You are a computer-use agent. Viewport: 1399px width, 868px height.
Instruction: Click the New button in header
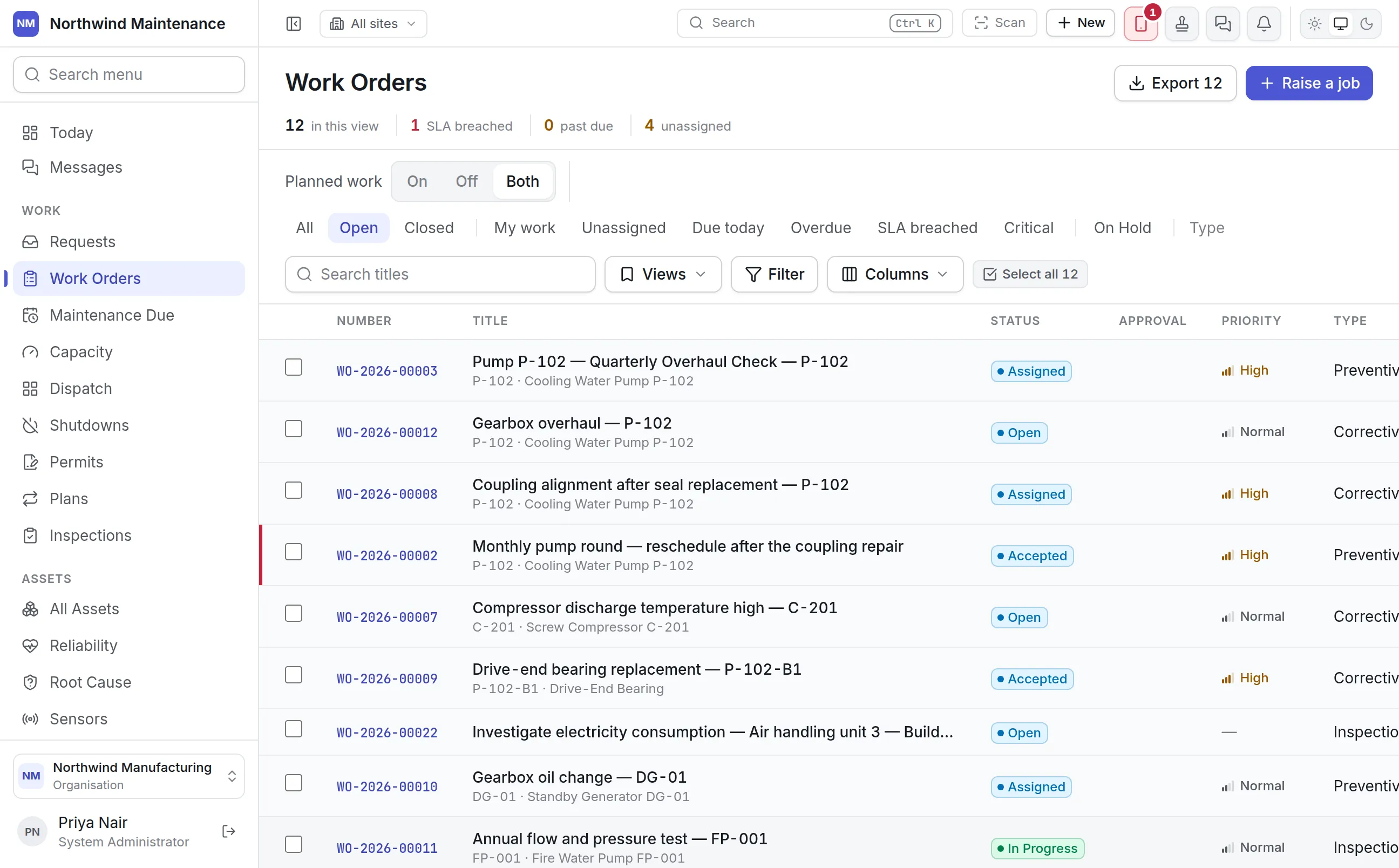pyautogui.click(x=1080, y=23)
